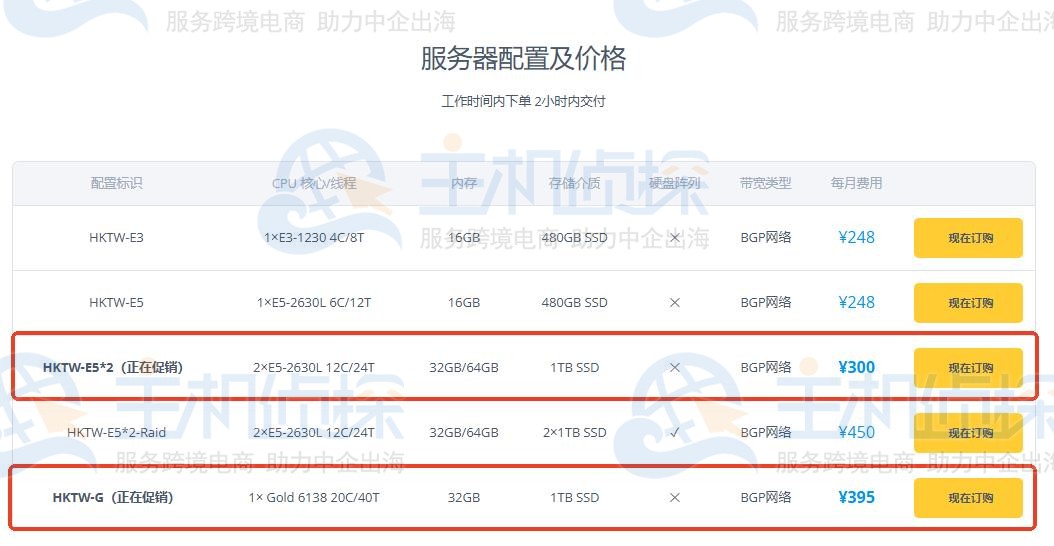Screen dimensions: 1054x546
Task: Click the X icon in HKTW-G row
Action: point(674,498)
